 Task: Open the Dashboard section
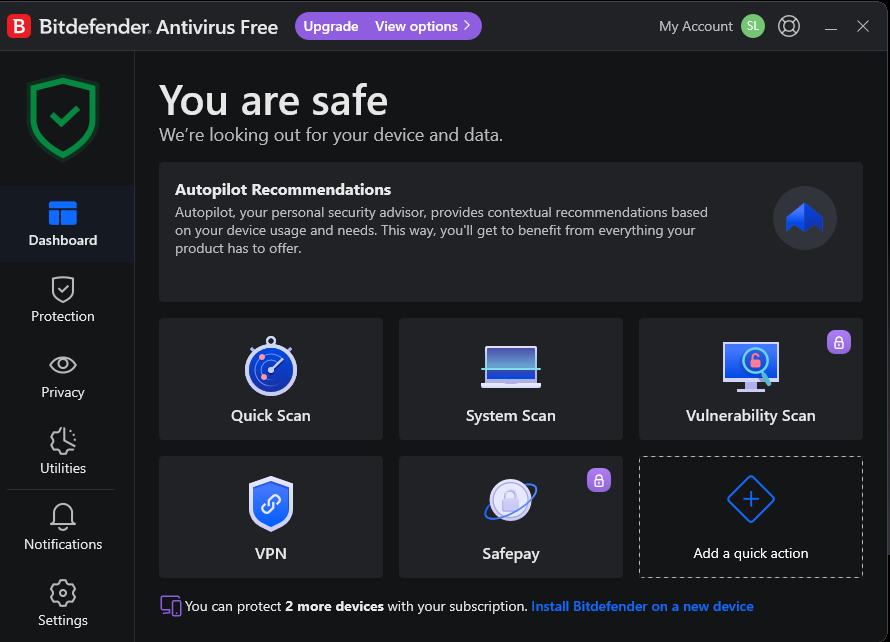click(63, 224)
